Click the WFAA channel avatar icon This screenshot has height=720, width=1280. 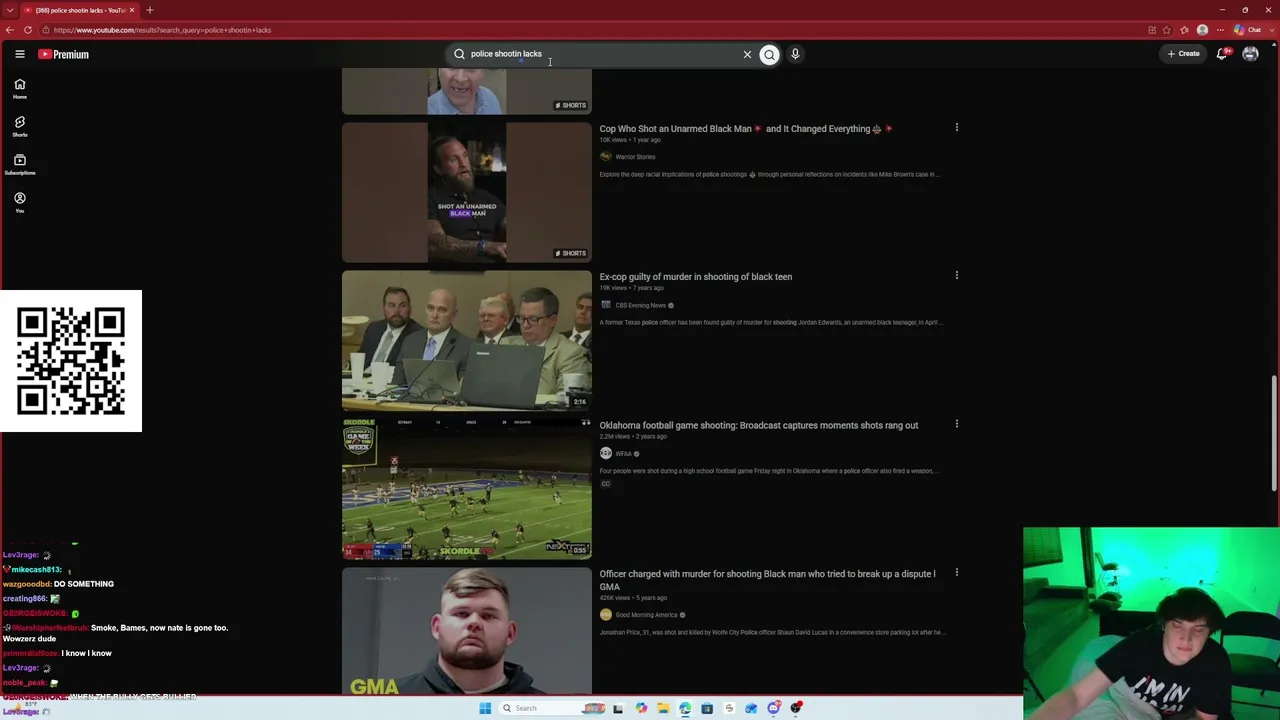click(x=606, y=454)
